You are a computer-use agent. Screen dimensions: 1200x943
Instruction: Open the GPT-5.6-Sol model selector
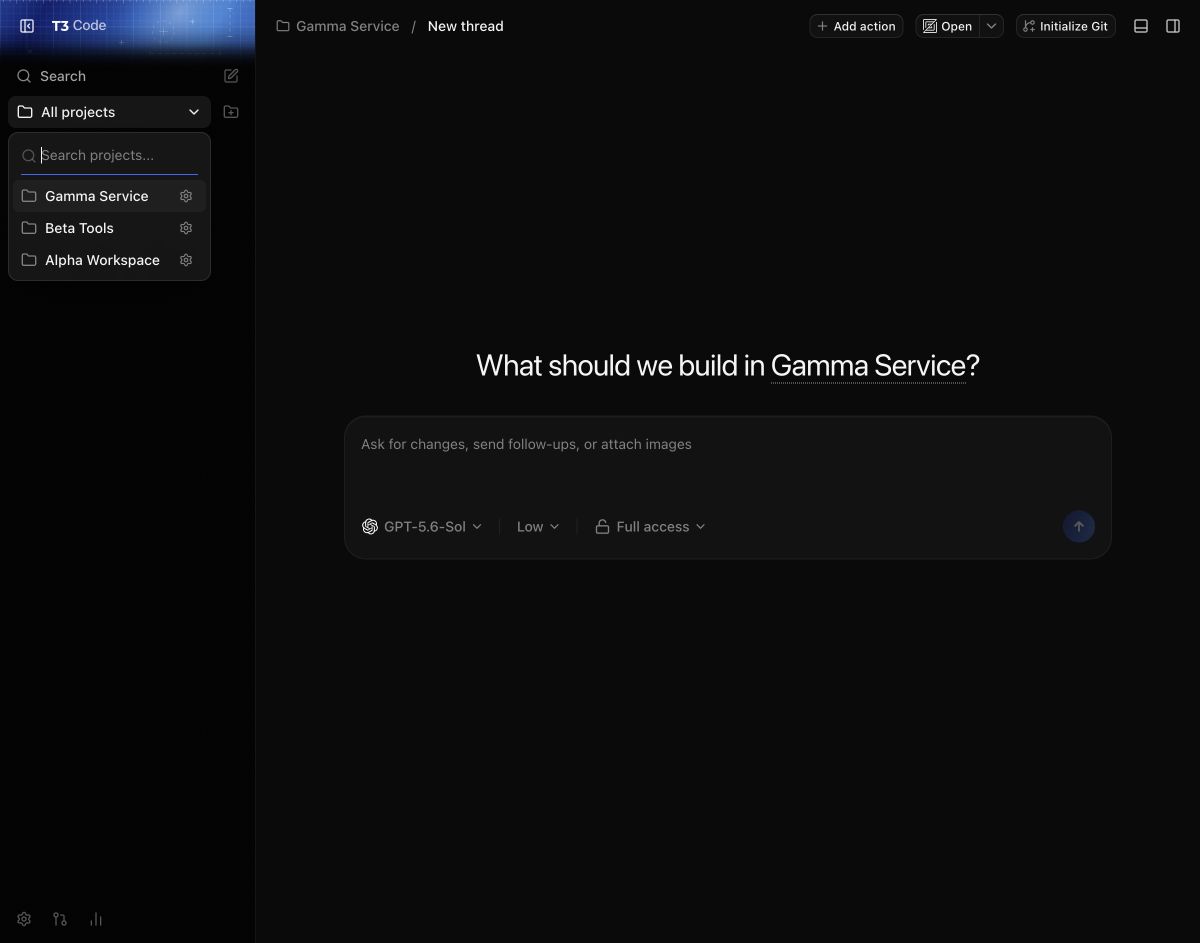422,527
